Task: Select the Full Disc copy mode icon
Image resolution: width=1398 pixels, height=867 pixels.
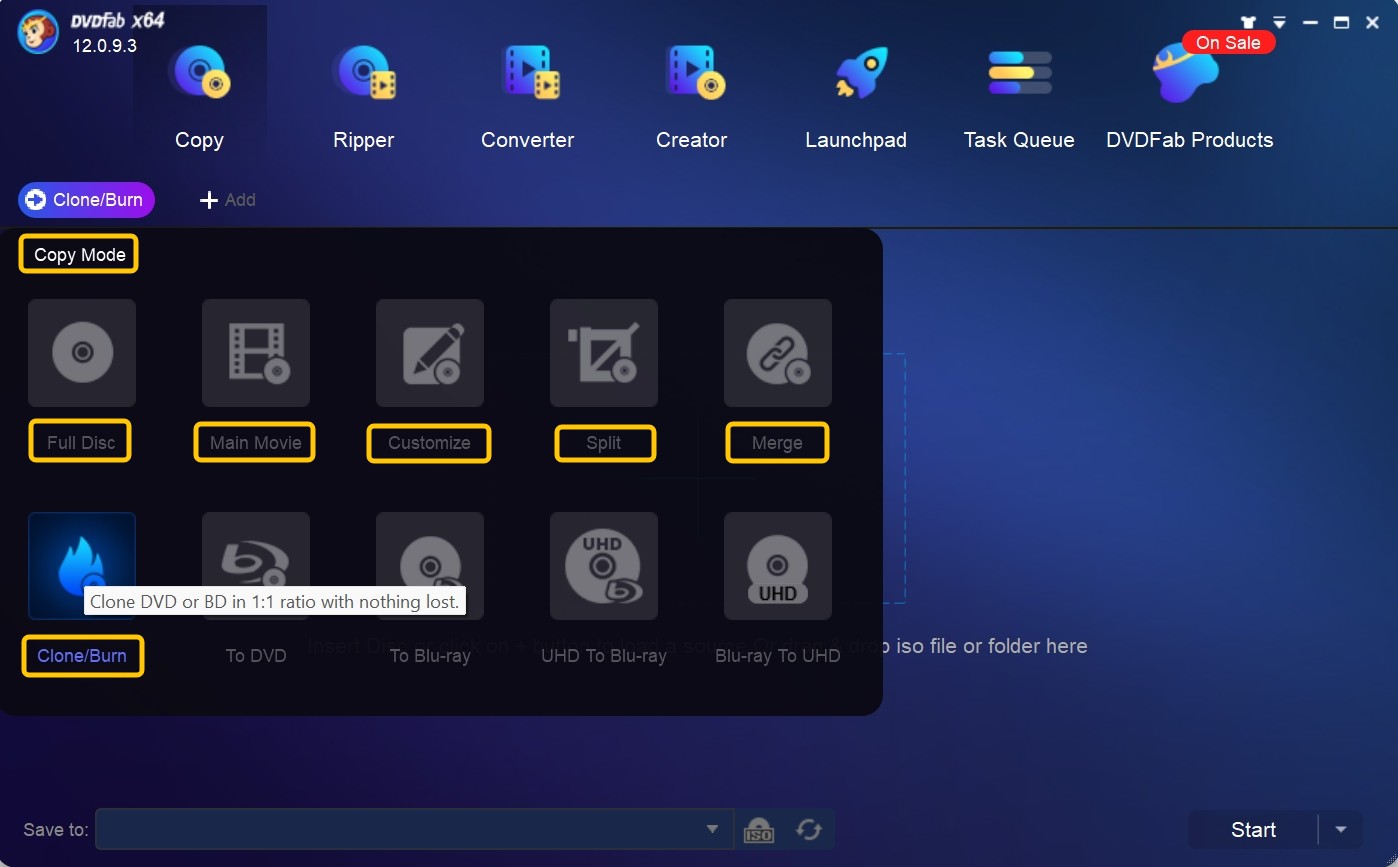Action: coord(82,353)
